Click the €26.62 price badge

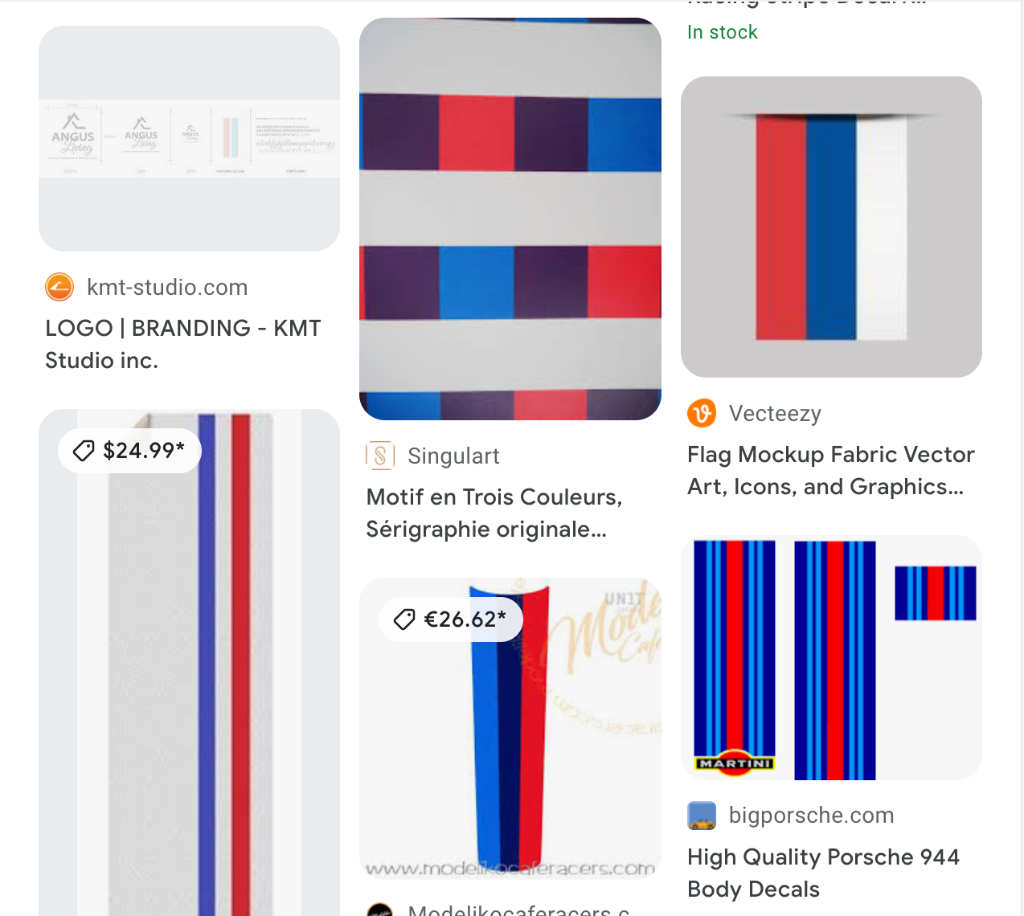(451, 619)
